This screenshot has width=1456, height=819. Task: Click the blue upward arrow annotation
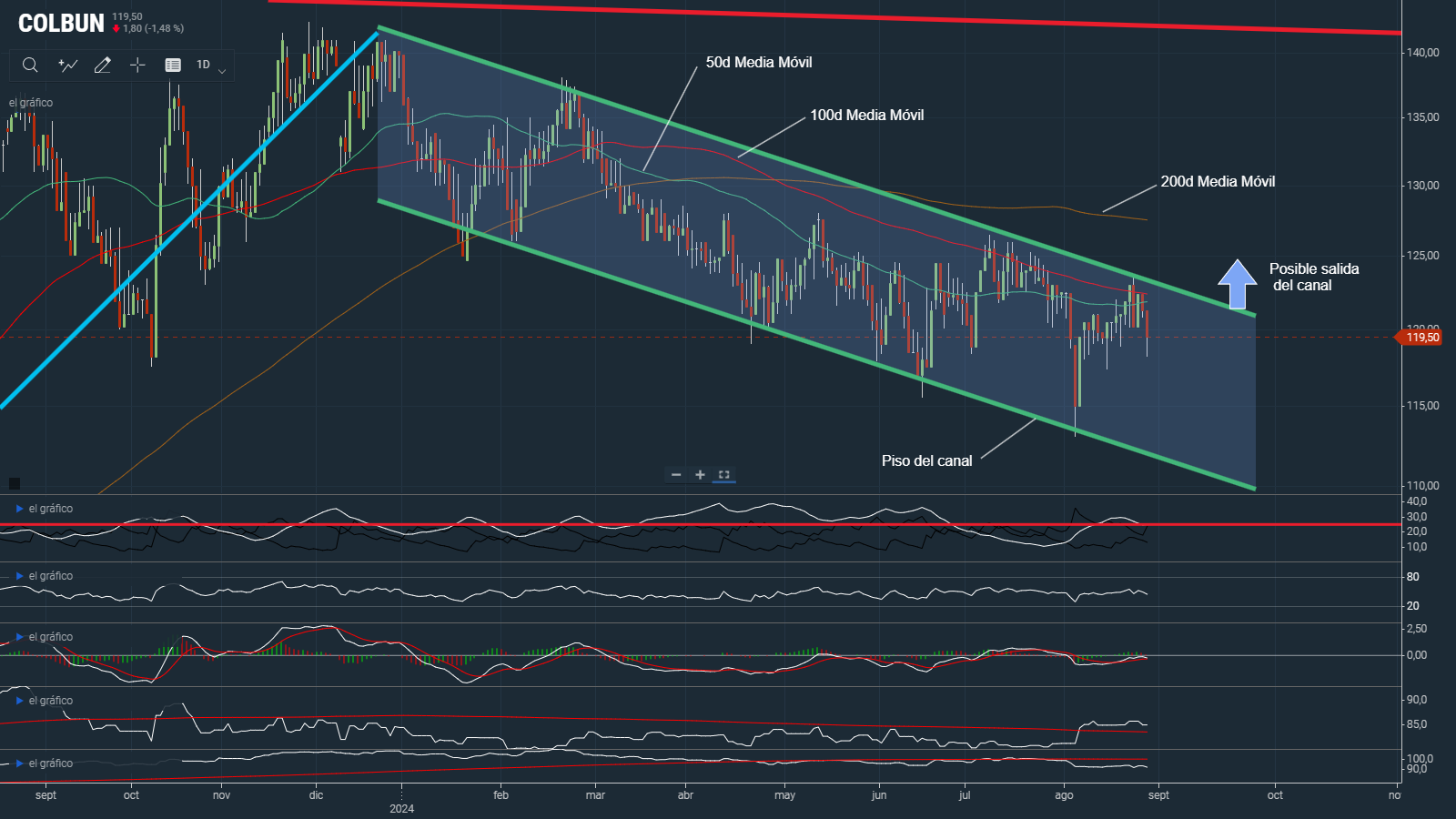pos(1237,284)
